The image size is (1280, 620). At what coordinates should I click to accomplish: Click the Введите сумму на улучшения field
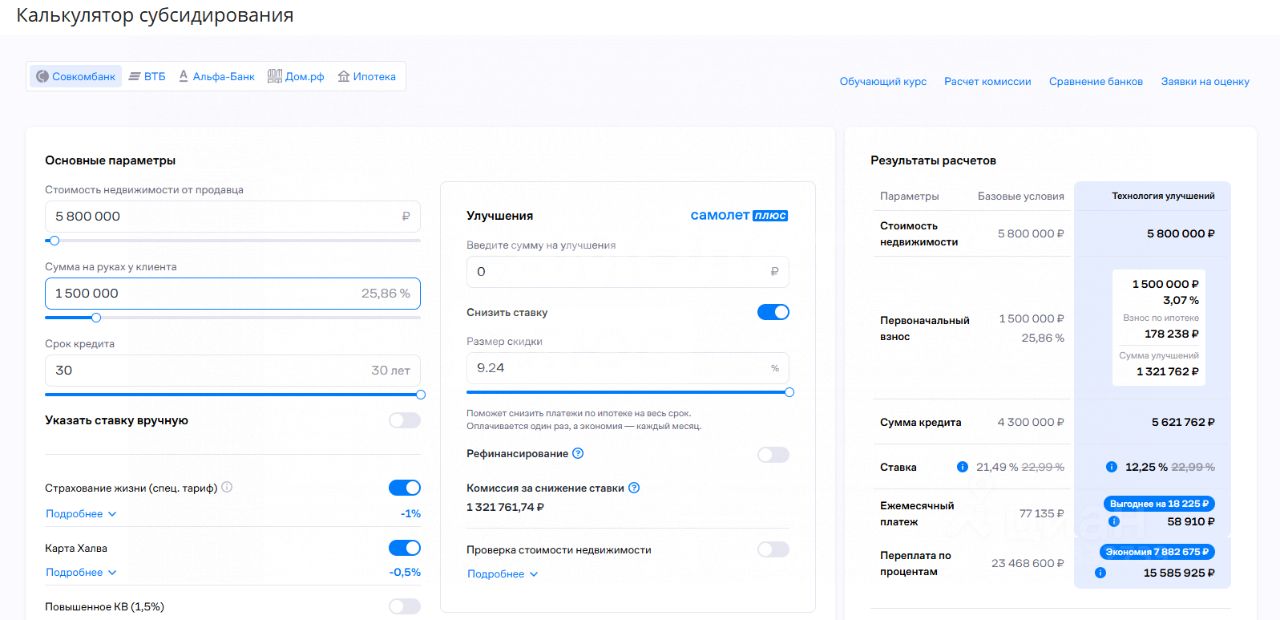point(628,271)
